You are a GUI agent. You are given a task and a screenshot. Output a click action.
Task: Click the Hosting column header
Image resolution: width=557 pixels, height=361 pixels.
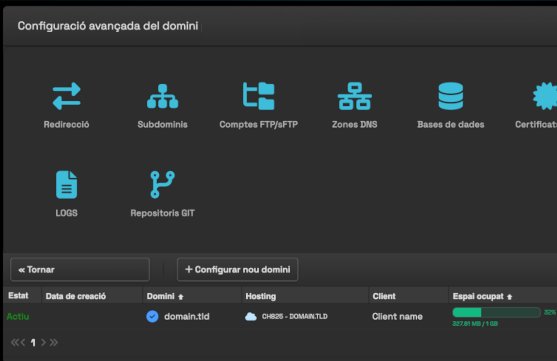coord(261,296)
